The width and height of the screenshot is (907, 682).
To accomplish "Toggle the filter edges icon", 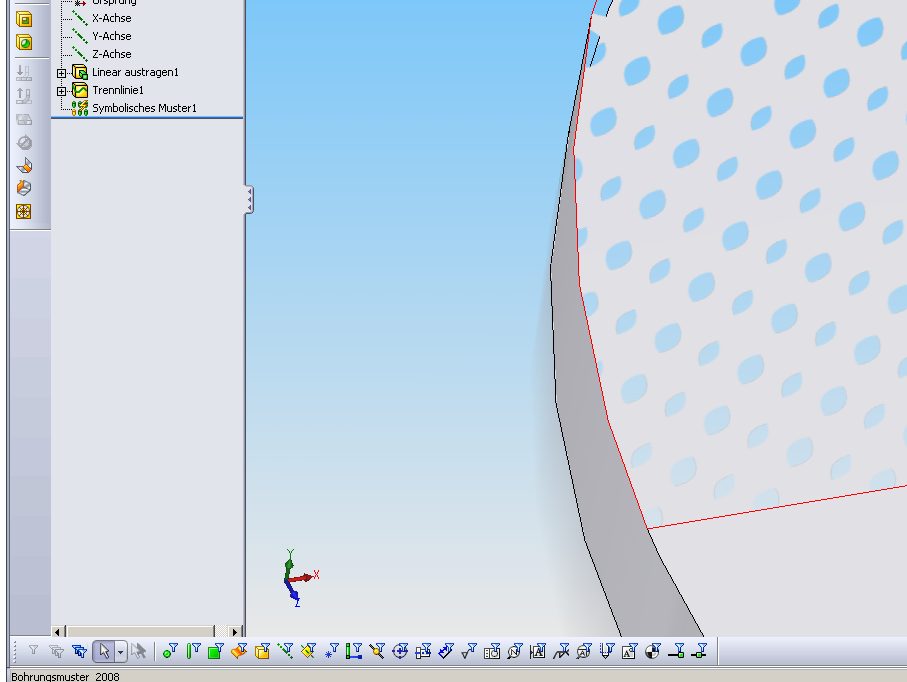I will 193,652.
